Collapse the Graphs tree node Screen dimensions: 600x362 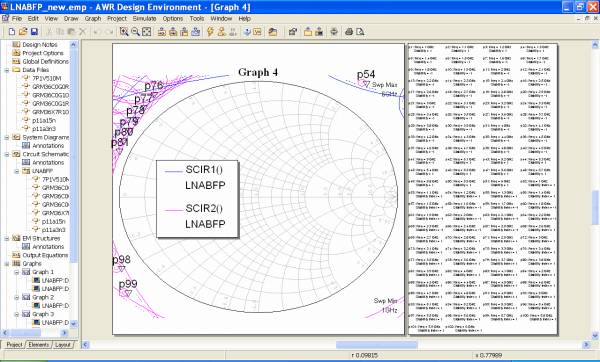click(7, 264)
